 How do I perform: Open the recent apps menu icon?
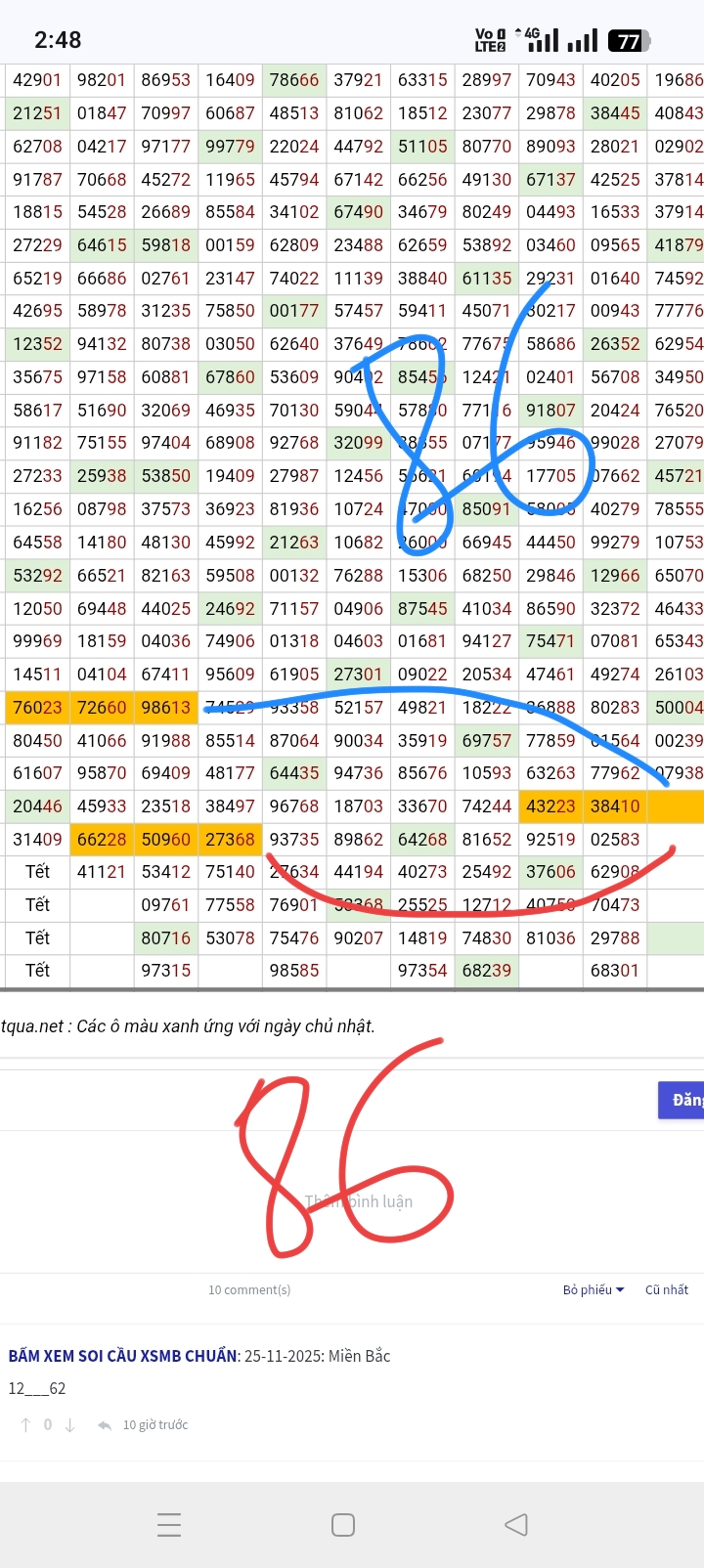[x=169, y=1524]
